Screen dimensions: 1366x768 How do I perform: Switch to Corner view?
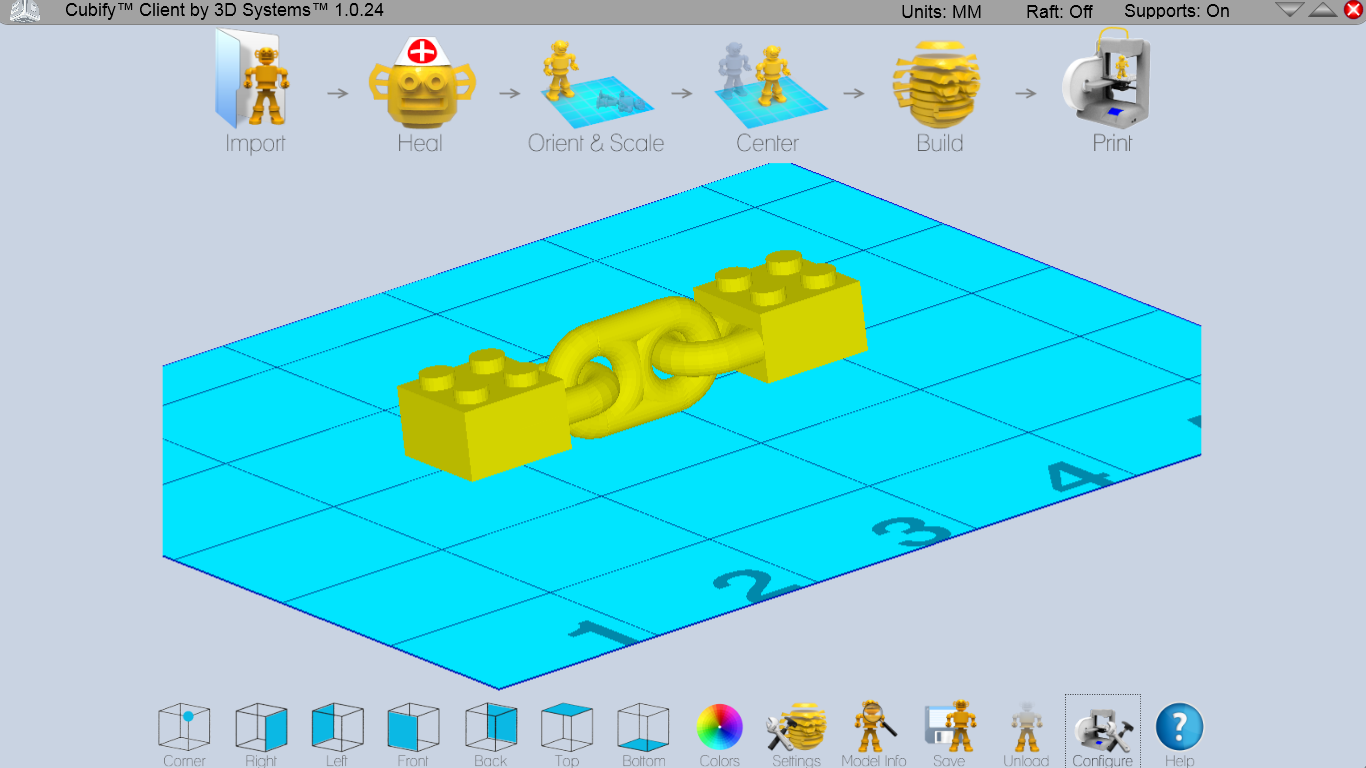[185, 728]
